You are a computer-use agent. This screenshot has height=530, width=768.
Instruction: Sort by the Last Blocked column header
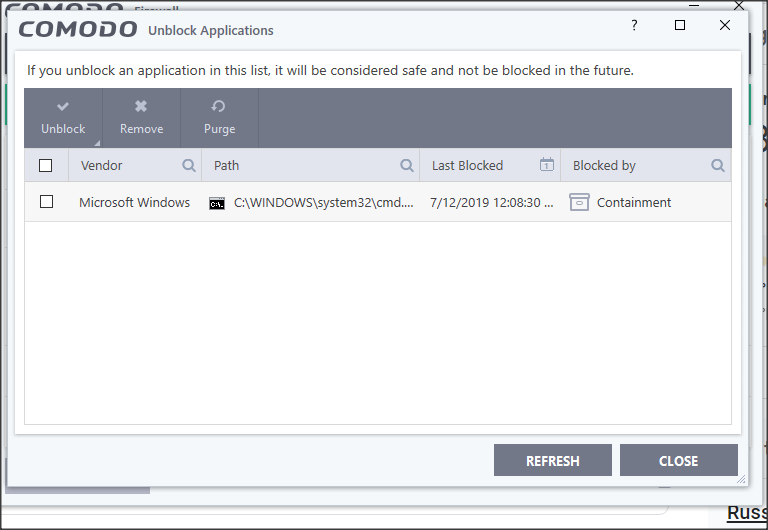click(467, 166)
